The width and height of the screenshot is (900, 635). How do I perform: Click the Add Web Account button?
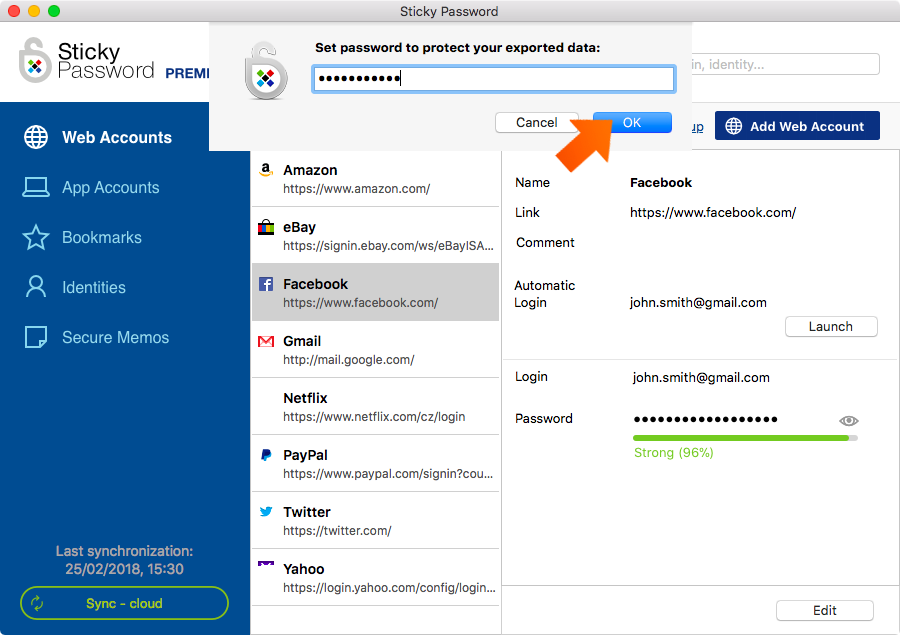pyautogui.click(x=797, y=126)
